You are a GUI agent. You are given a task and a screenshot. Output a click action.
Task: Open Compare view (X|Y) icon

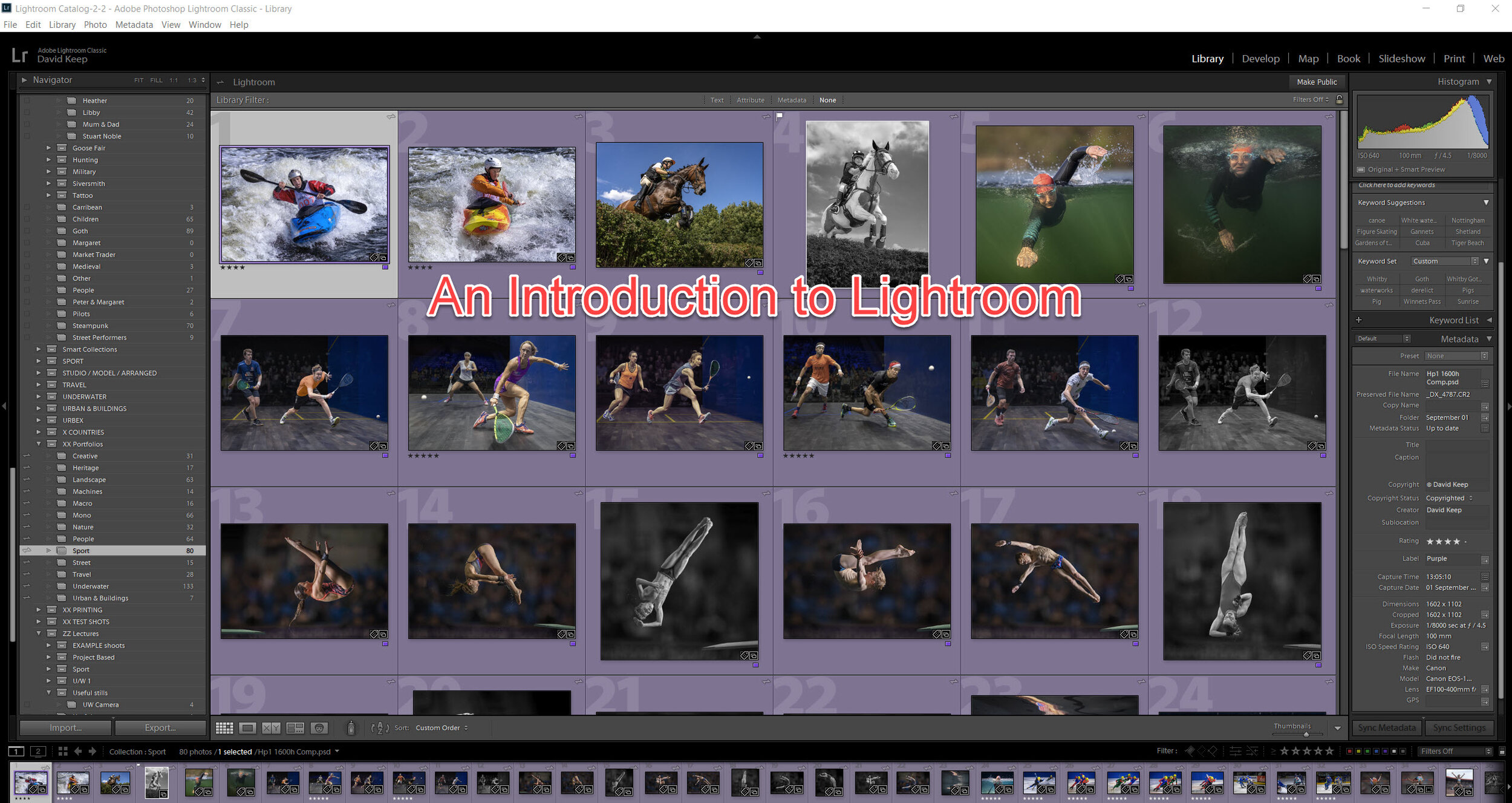click(271, 728)
